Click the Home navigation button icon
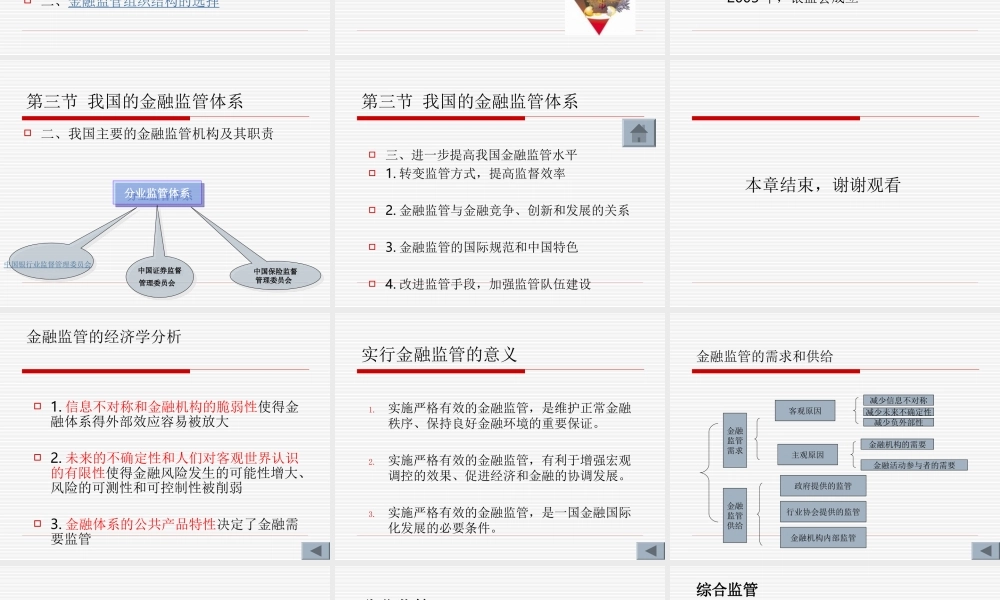1000x600 pixels. (637, 132)
